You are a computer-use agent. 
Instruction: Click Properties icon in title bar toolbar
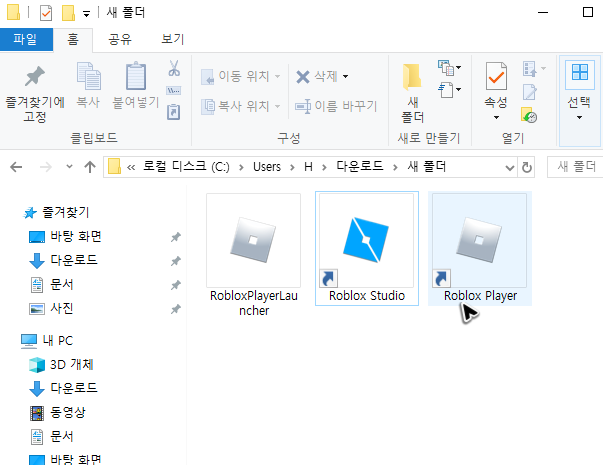point(46,13)
